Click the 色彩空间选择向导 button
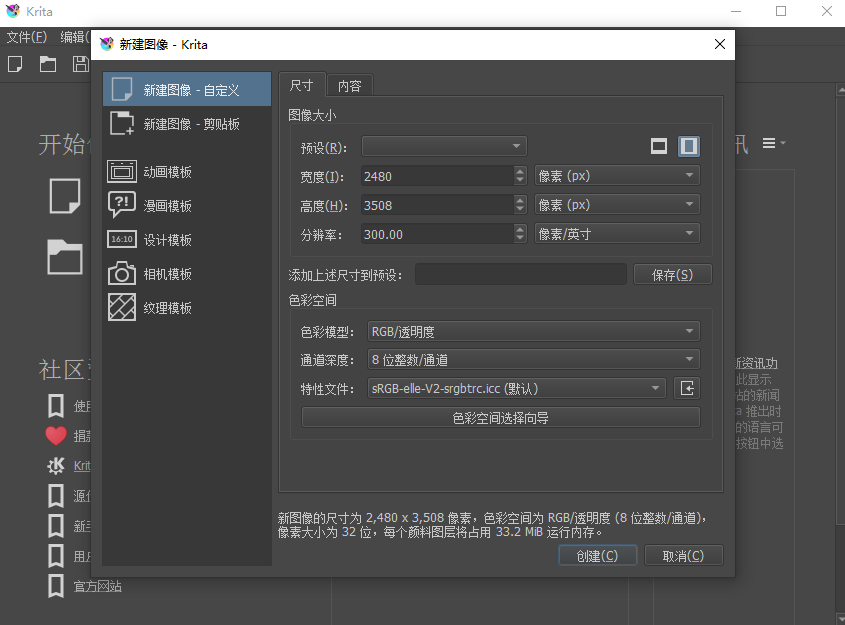 tap(501, 418)
